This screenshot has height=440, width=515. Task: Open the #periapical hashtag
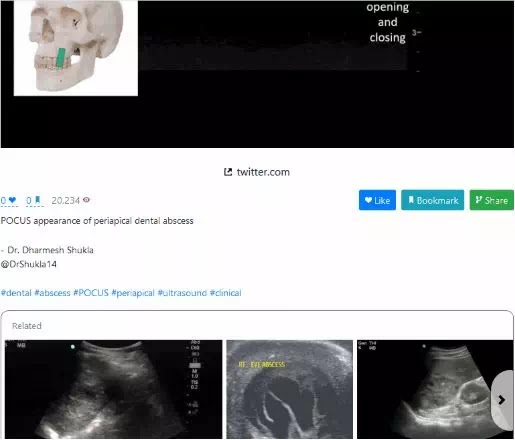click(133, 293)
